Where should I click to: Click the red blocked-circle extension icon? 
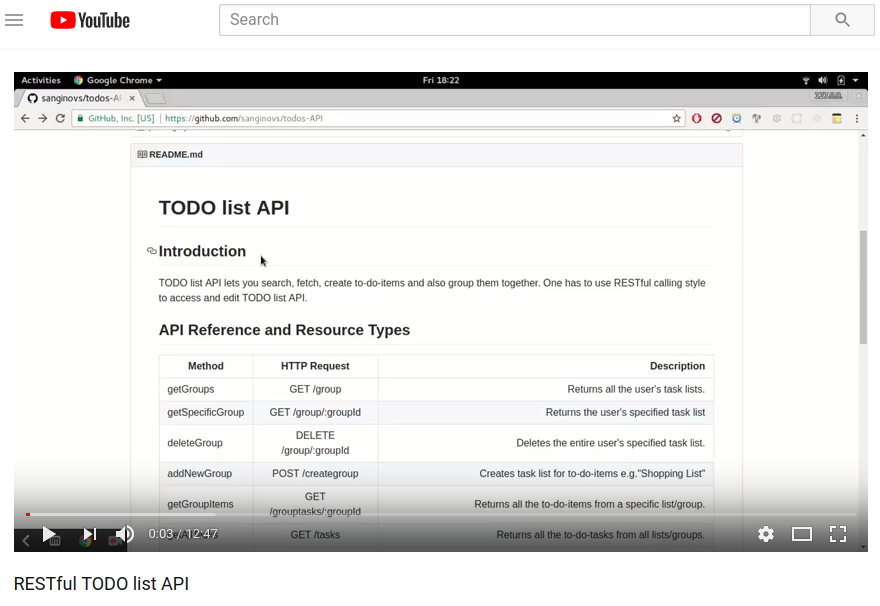click(717, 118)
